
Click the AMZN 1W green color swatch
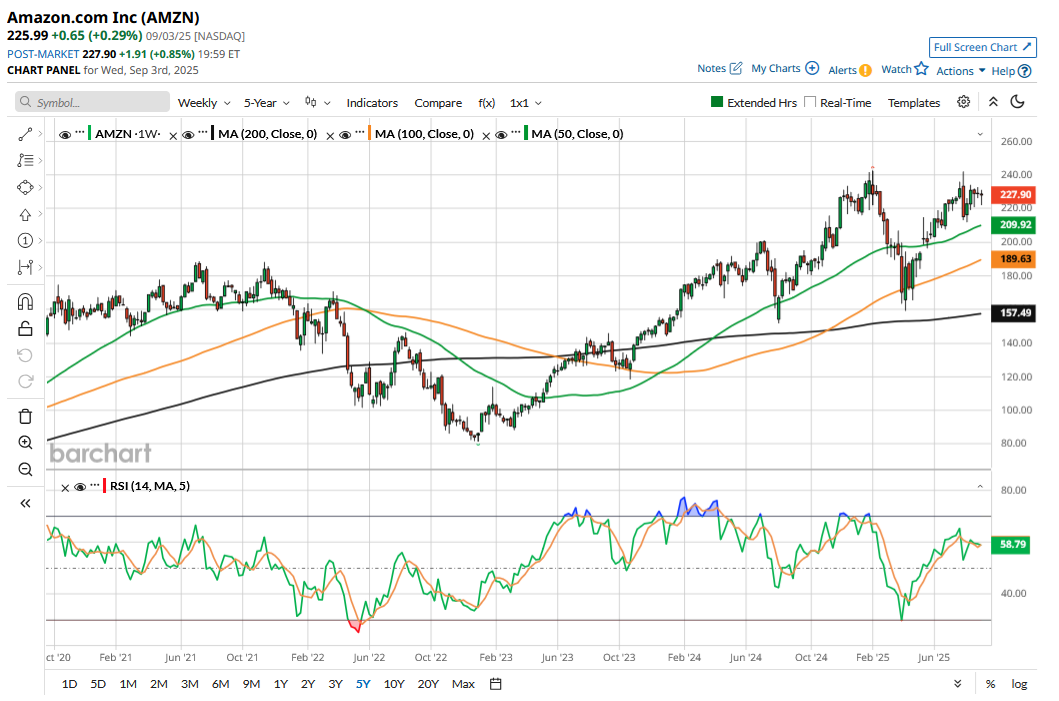click(90, 133)
